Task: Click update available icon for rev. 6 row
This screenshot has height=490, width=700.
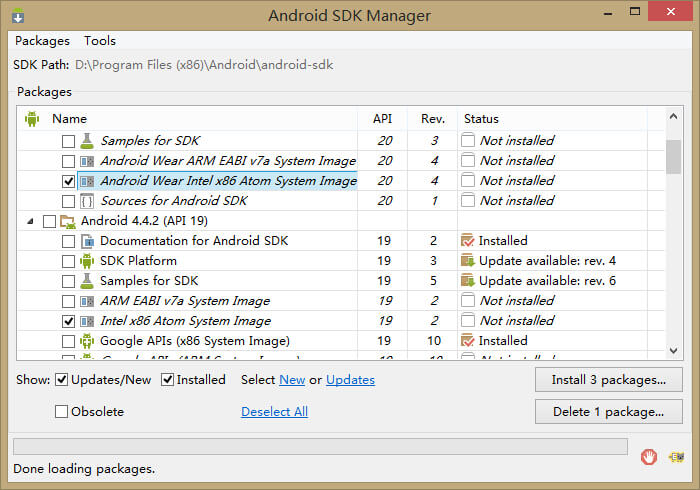Action: 467,281
